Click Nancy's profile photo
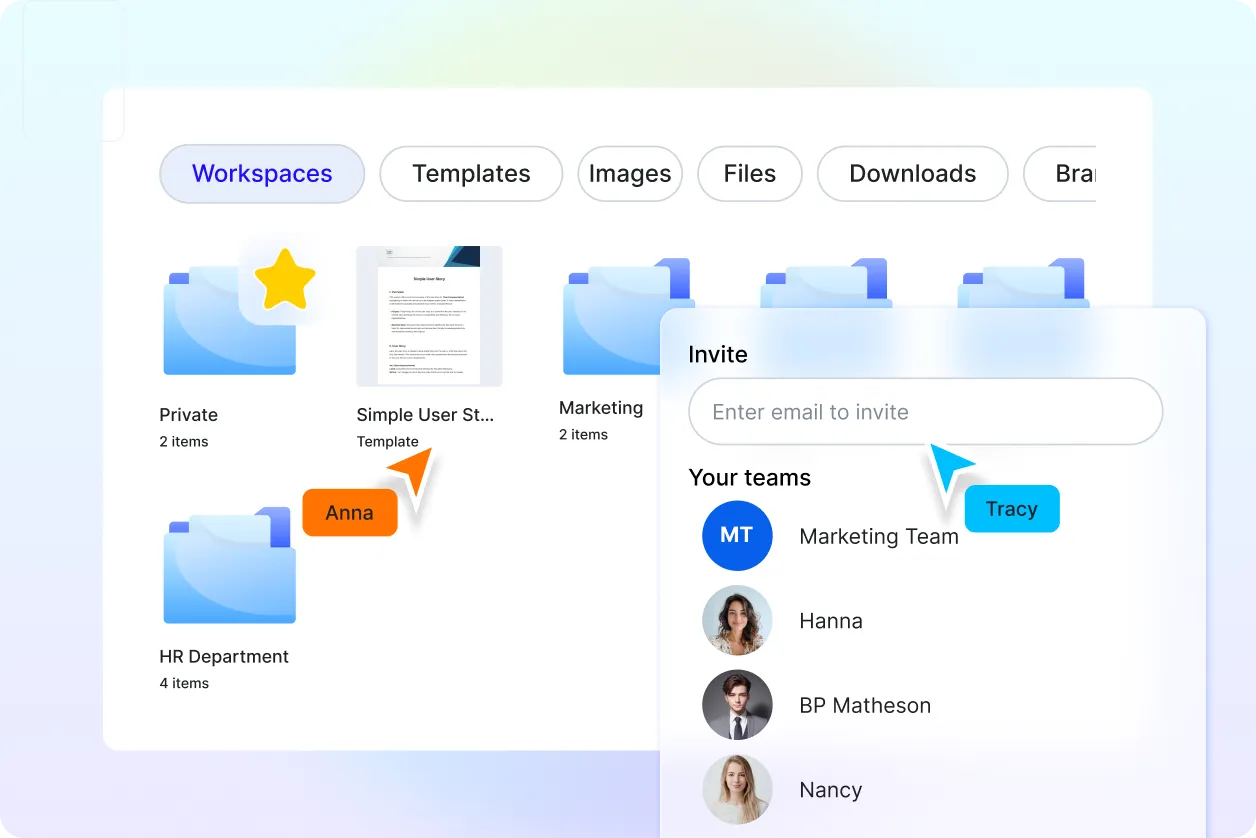Image resolution: width=1256 pixels, height=838 pixels. [x=738, y=790]
